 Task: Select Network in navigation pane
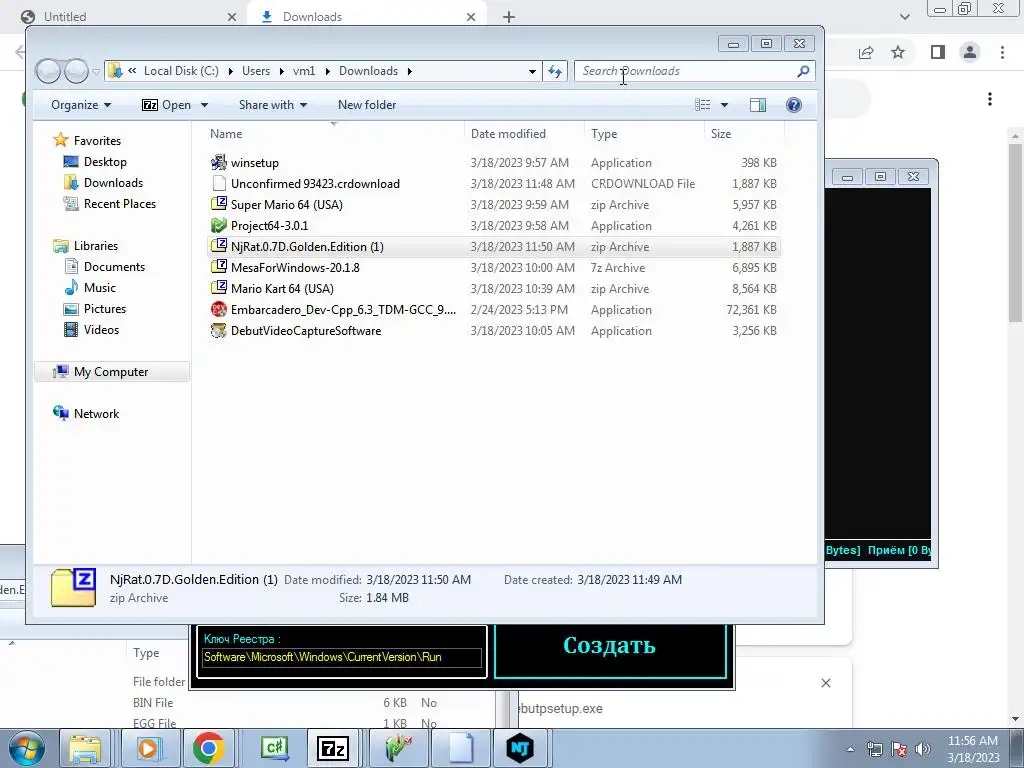coord(96,413)
